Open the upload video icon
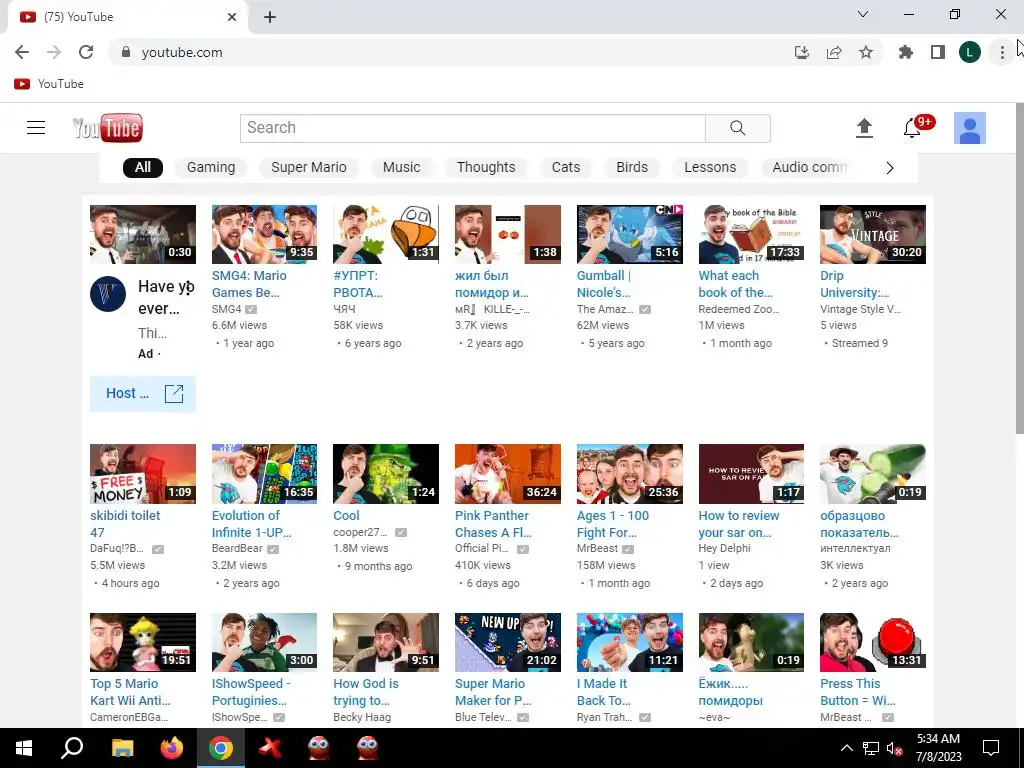The image size is (1024, 768). coord(864,128)
